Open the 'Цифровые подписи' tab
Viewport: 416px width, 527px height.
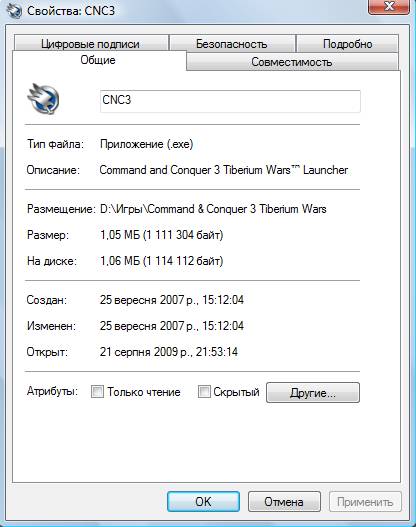click(90, 44)
